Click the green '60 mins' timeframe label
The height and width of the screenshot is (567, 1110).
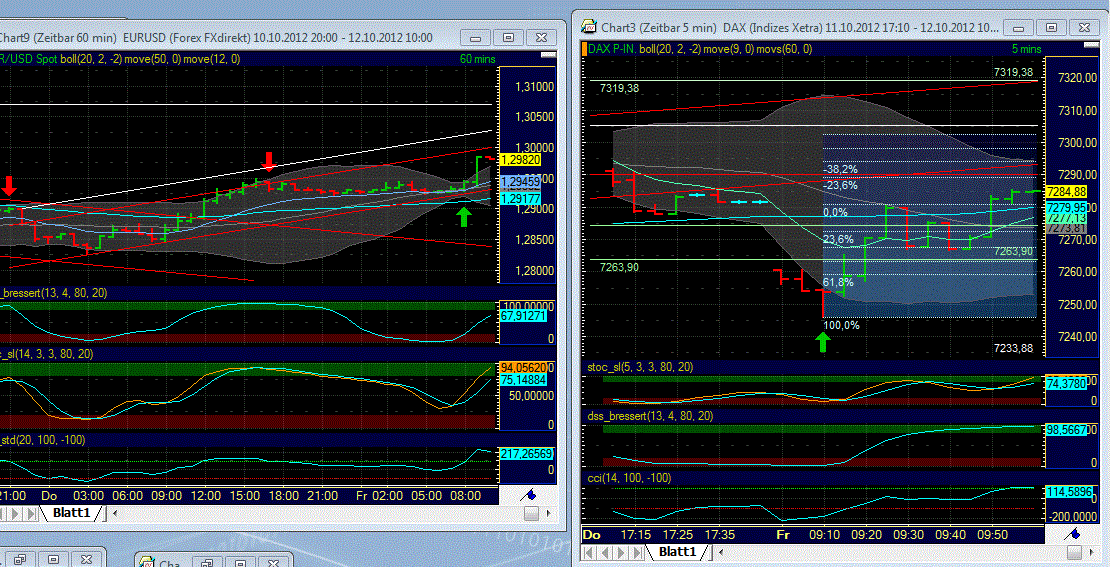pos(476,59)
